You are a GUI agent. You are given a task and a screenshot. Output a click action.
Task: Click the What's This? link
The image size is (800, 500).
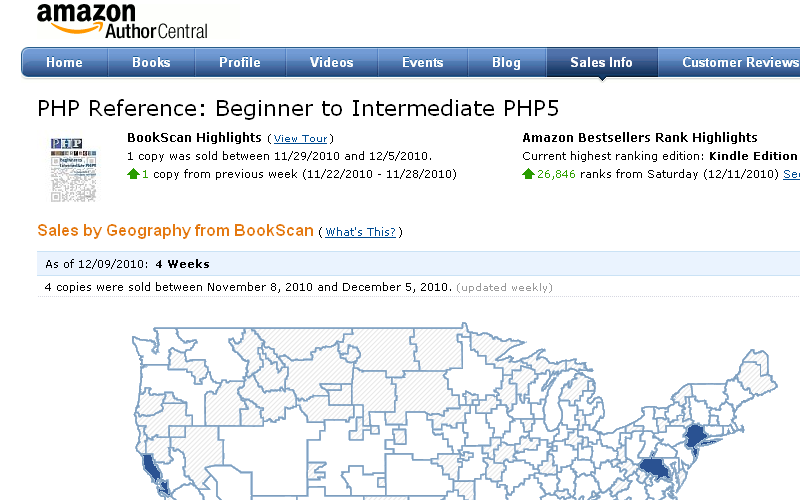[360, 232]
